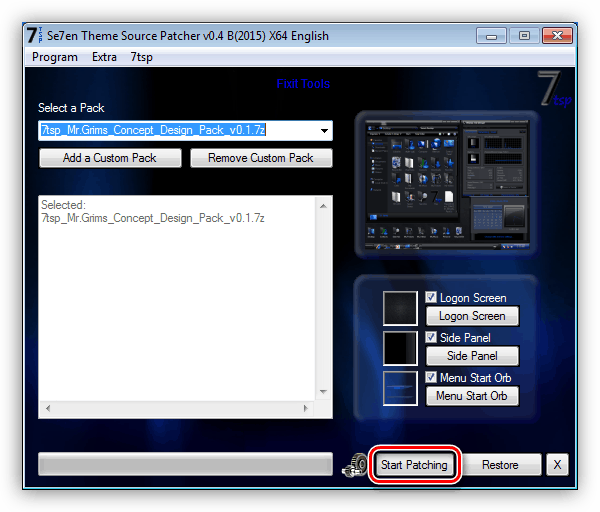Click Start Patching button
The image size is (600, 512).
(414, 465)
